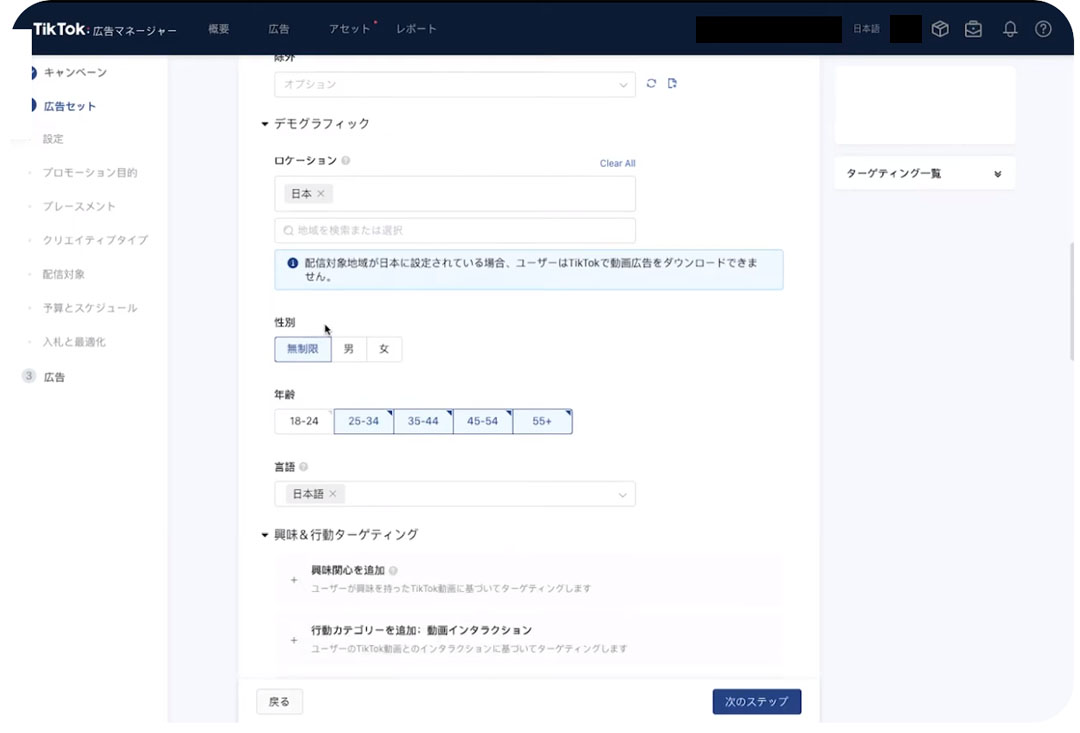Enable the 18-24 age group
The width and height of the screenshot is (1080, 733).
click(302, 421)
